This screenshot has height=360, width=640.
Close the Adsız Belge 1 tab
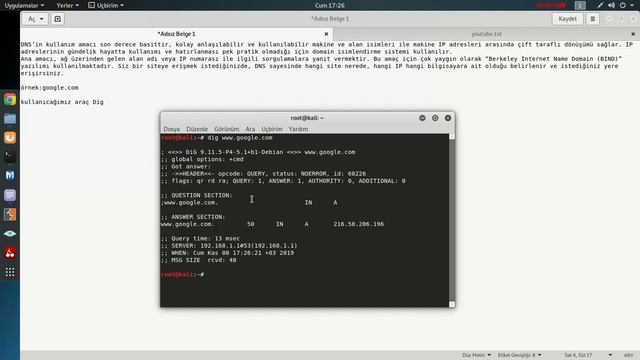point(326,34)
